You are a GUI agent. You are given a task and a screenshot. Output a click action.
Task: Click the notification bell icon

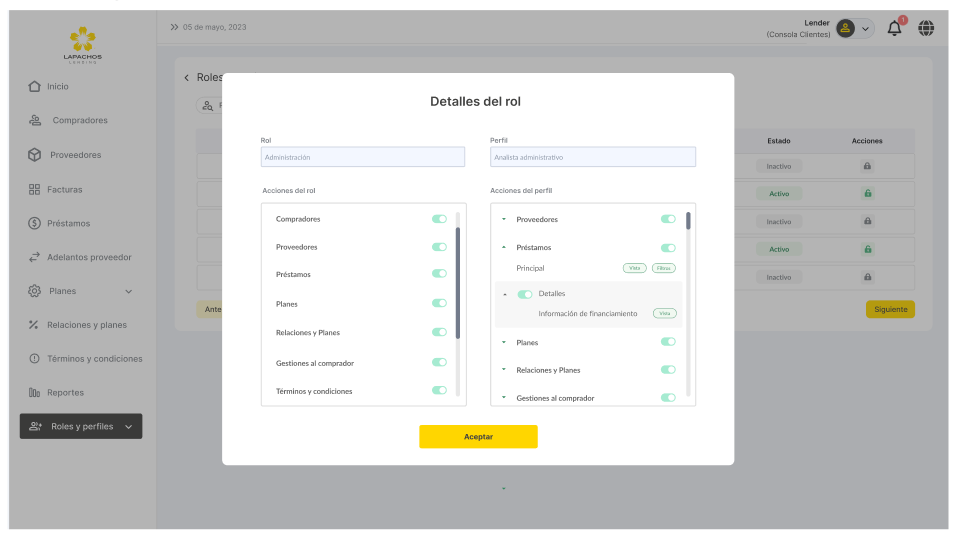[894, 28]
